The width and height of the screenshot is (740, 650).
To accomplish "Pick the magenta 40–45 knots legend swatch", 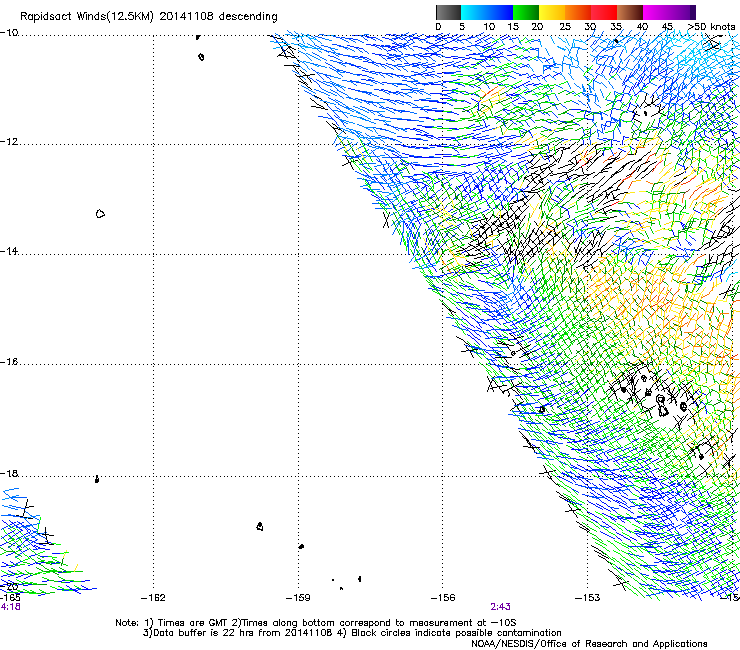I will point(656,12).
